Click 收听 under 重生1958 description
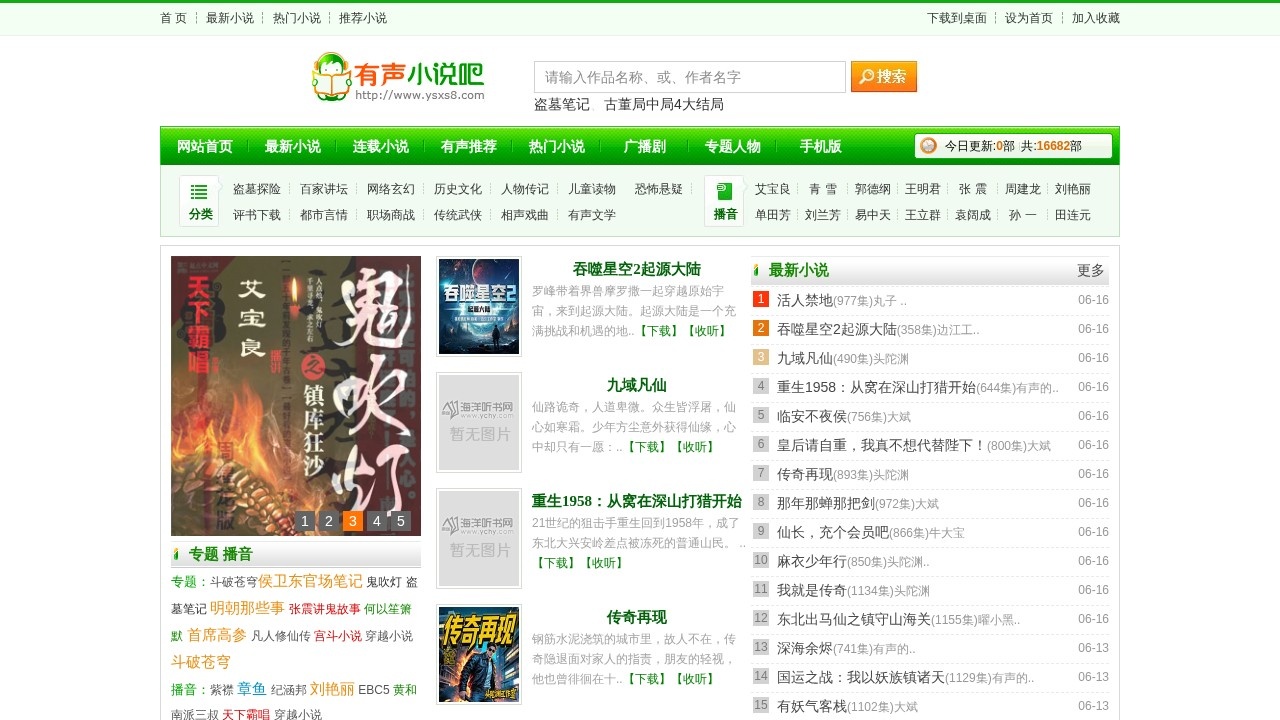This screenshot has height=720, width=1280. pos(605,563)
